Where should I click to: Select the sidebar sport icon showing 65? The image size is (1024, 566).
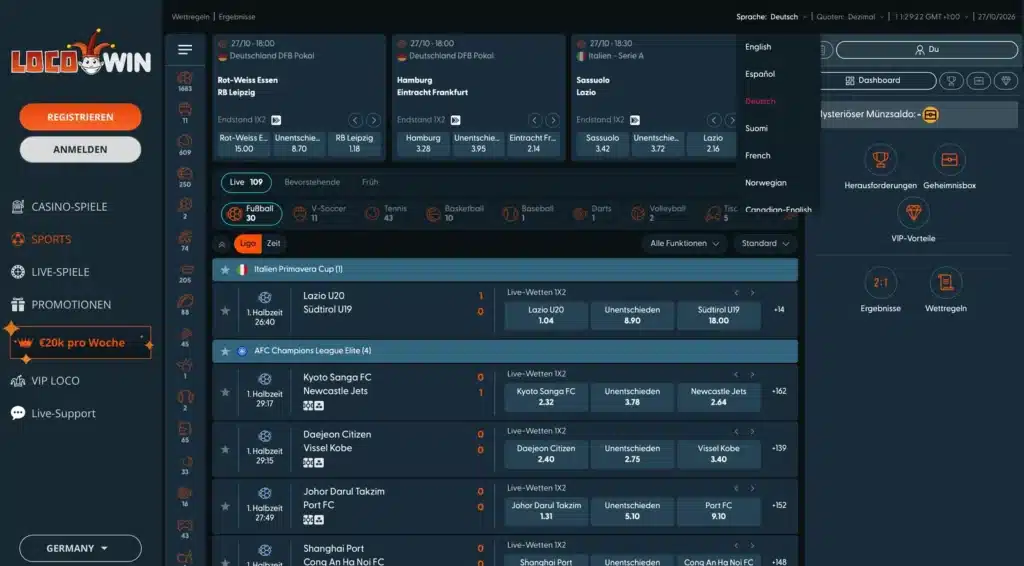[185, 433]
